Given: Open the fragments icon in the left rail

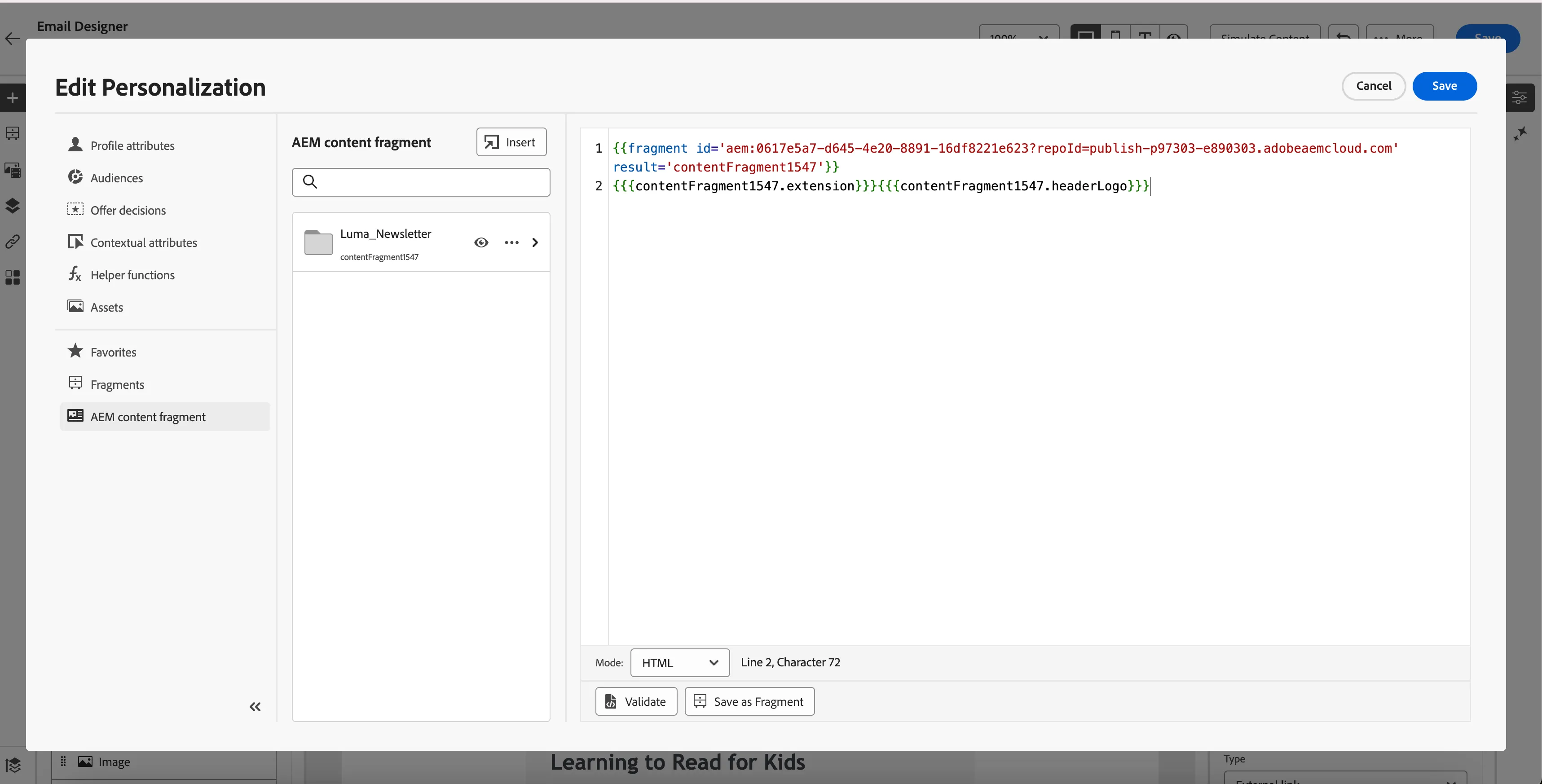Looking at the screenshot, I should pos(13,133).
